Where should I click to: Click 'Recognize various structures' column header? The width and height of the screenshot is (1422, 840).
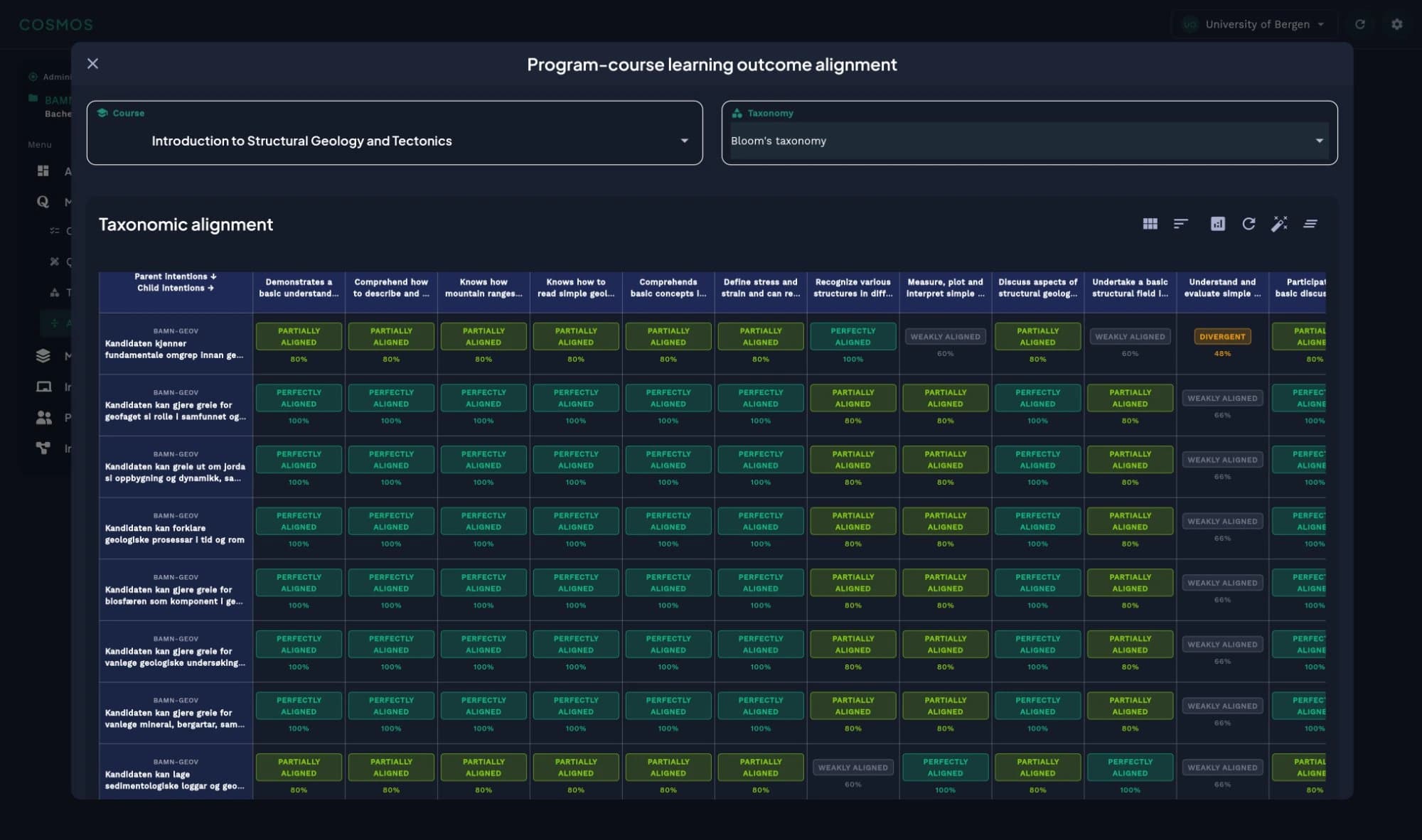[852, 288]
